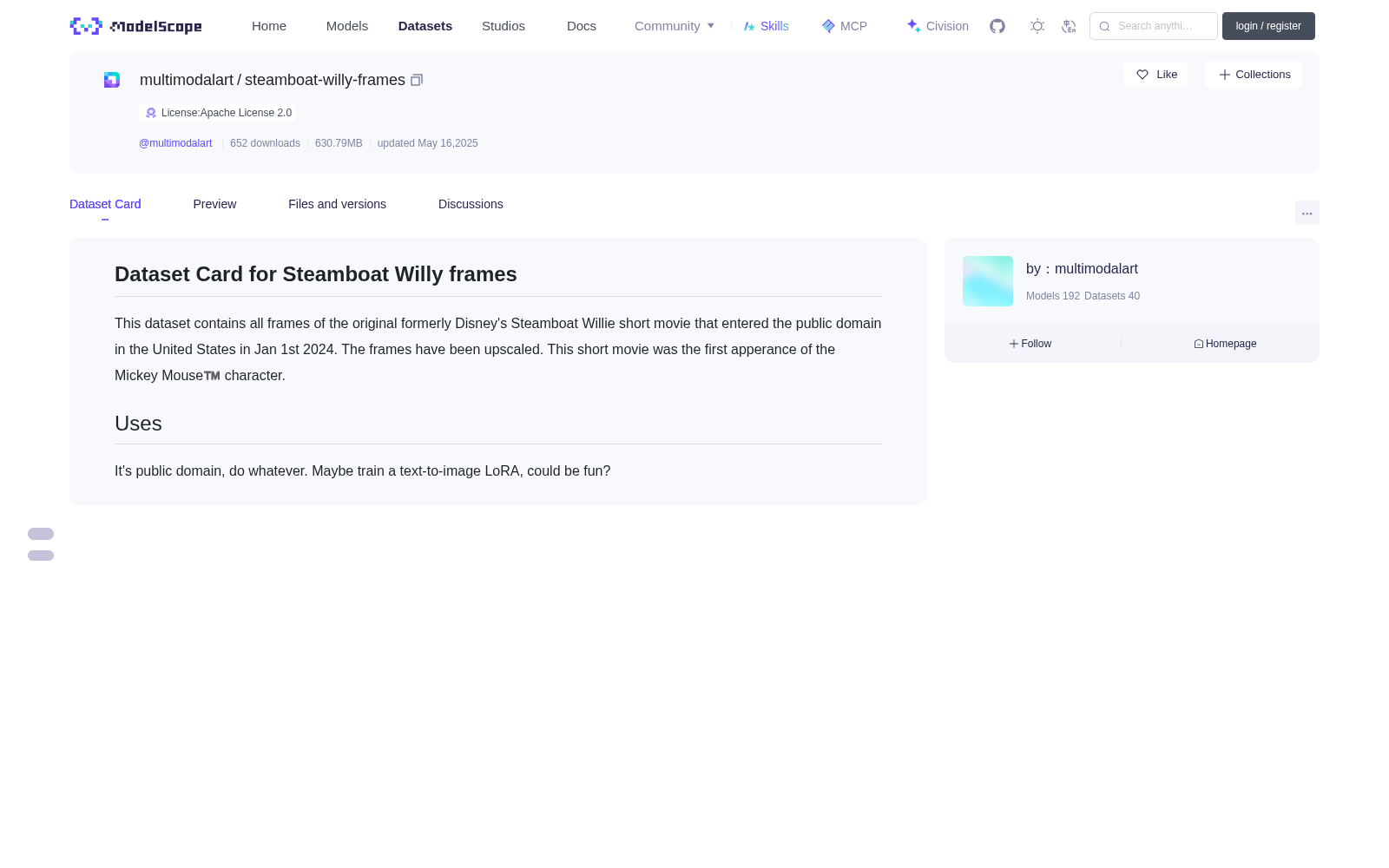
Task: Open the Files and versions tab
Action: 337,204
